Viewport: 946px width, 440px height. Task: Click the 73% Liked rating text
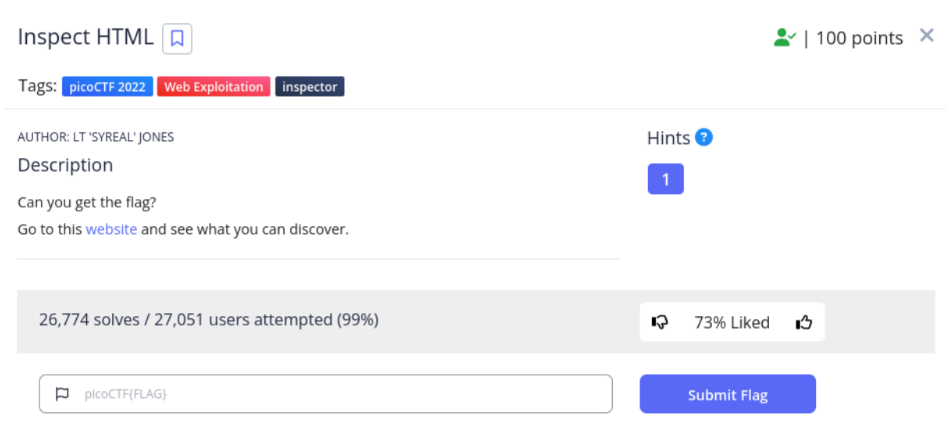pos(732,322)
